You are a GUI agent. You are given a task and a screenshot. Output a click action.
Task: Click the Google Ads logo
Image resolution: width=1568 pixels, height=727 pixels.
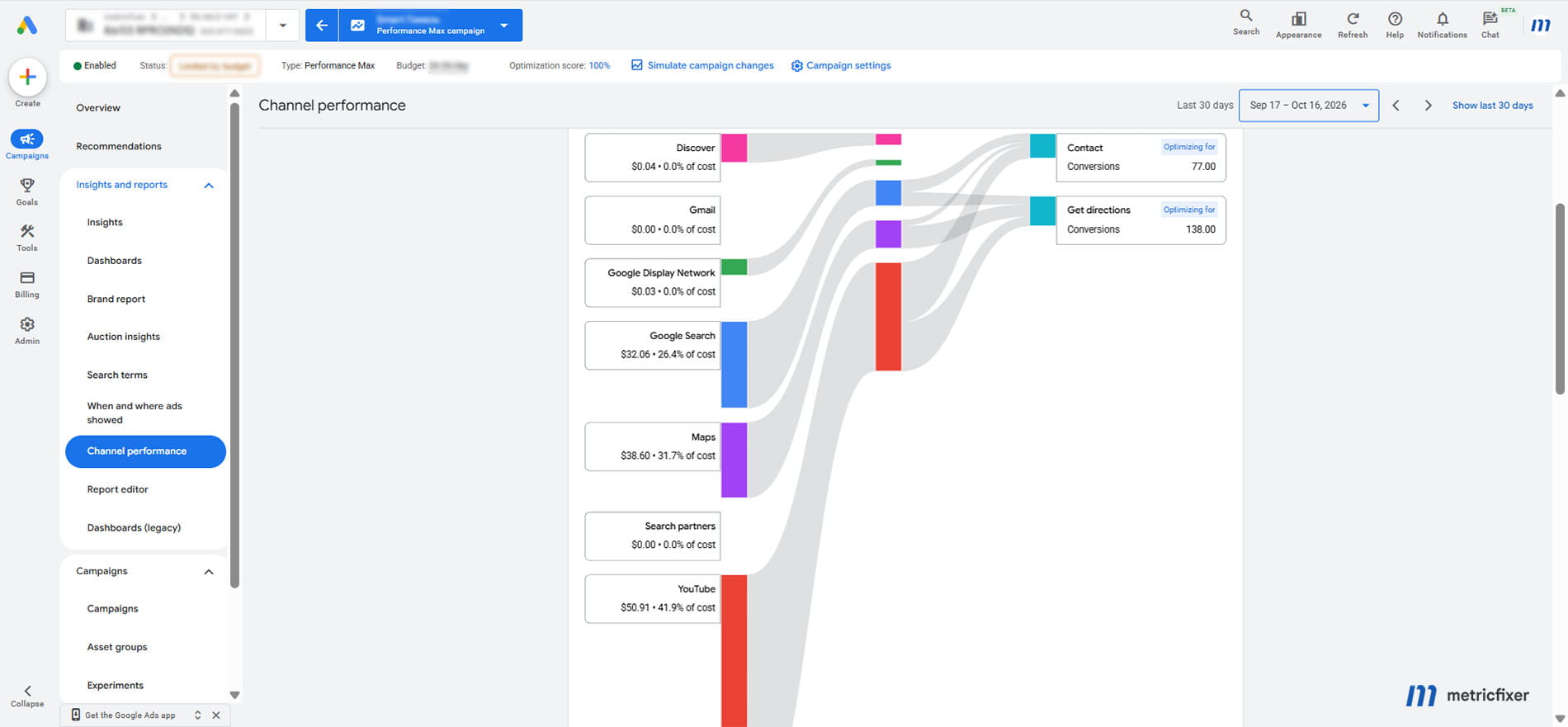coord(26,26)
